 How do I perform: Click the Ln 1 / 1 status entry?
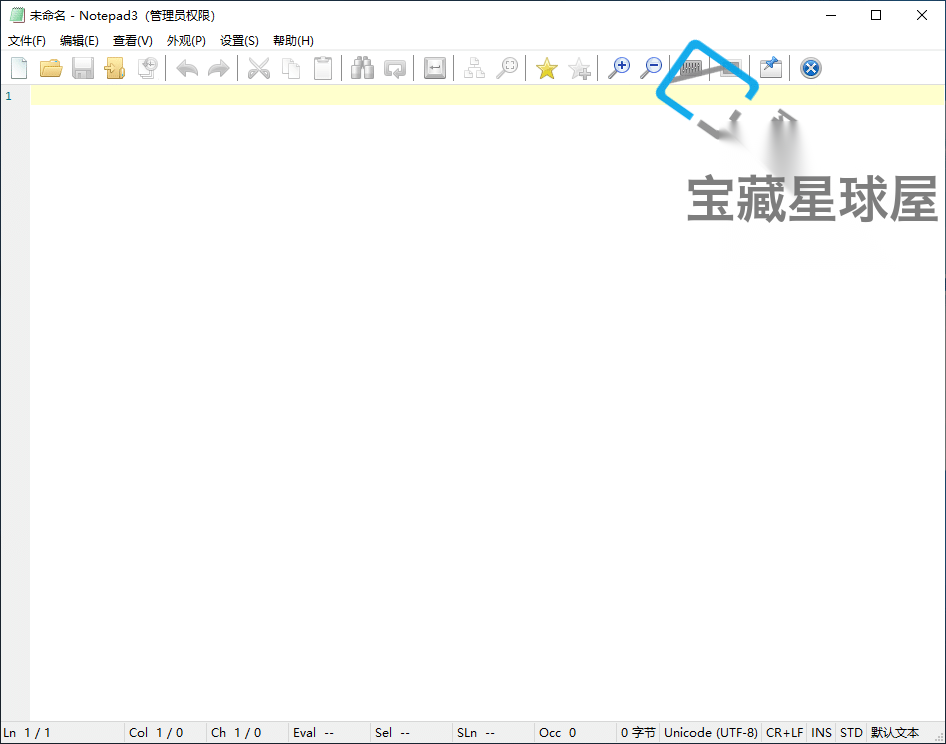[x=27, y=733]
